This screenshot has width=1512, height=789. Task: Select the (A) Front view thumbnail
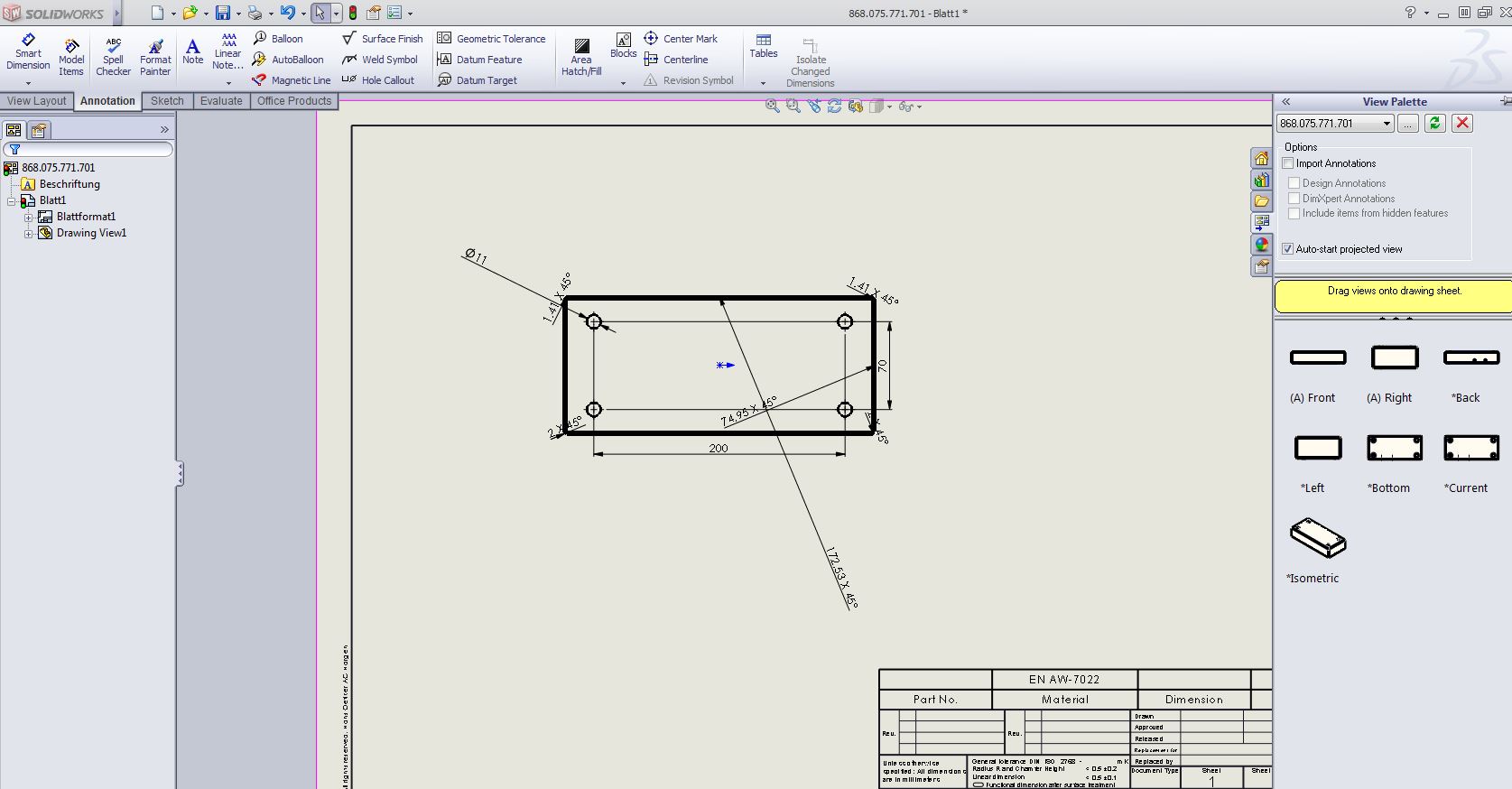1318,358
